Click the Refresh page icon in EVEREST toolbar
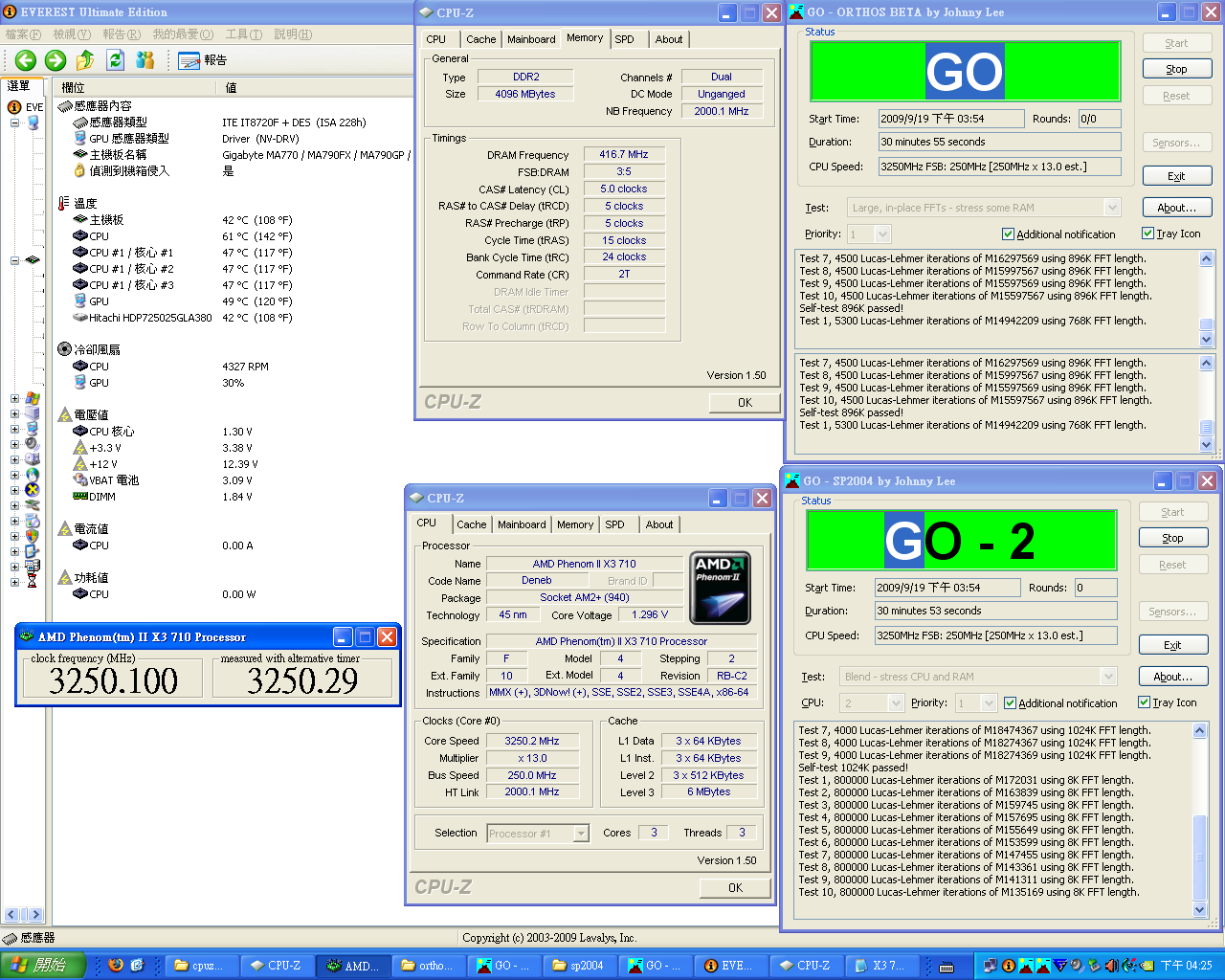This screenshot has width=1225, height=980. [116, 60]
